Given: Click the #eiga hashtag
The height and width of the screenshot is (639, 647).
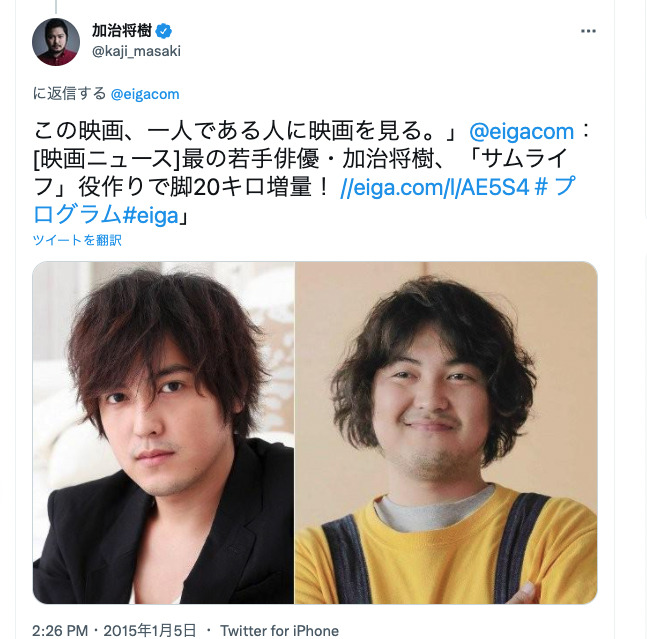Looking at the screenshot, I should [x=150, y=215].
